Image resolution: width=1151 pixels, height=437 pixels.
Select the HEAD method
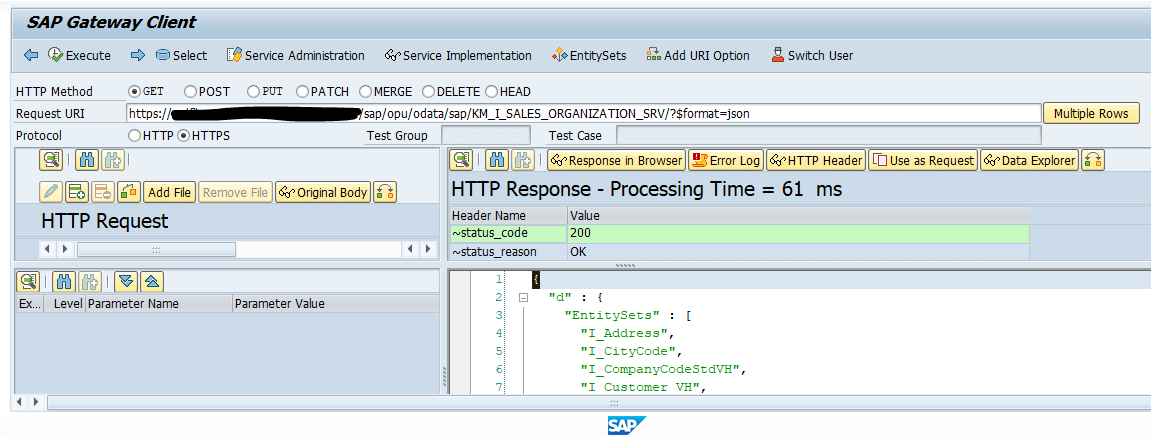click(x=491, y=92)
